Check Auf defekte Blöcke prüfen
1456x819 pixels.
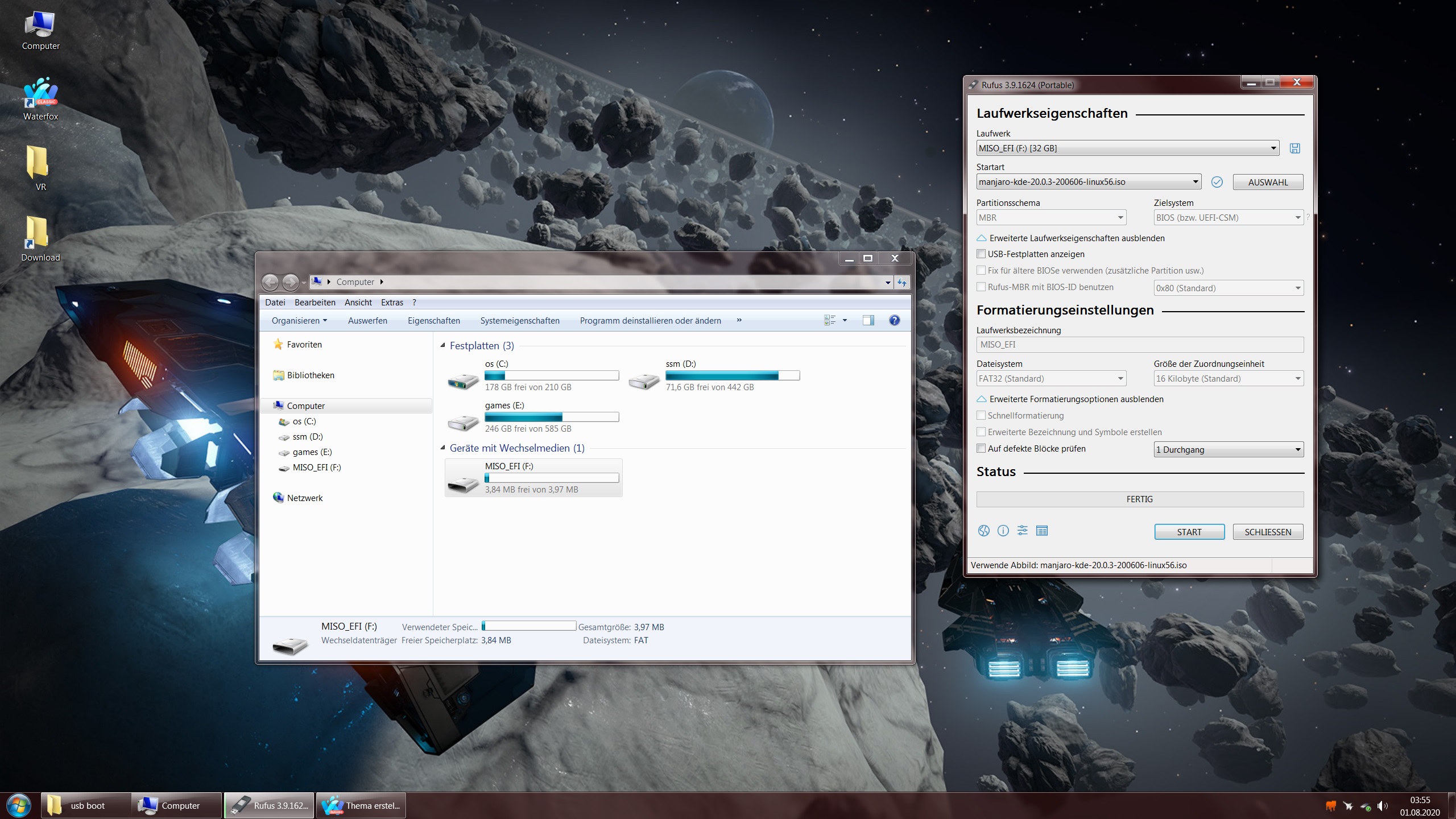[981, 448]
